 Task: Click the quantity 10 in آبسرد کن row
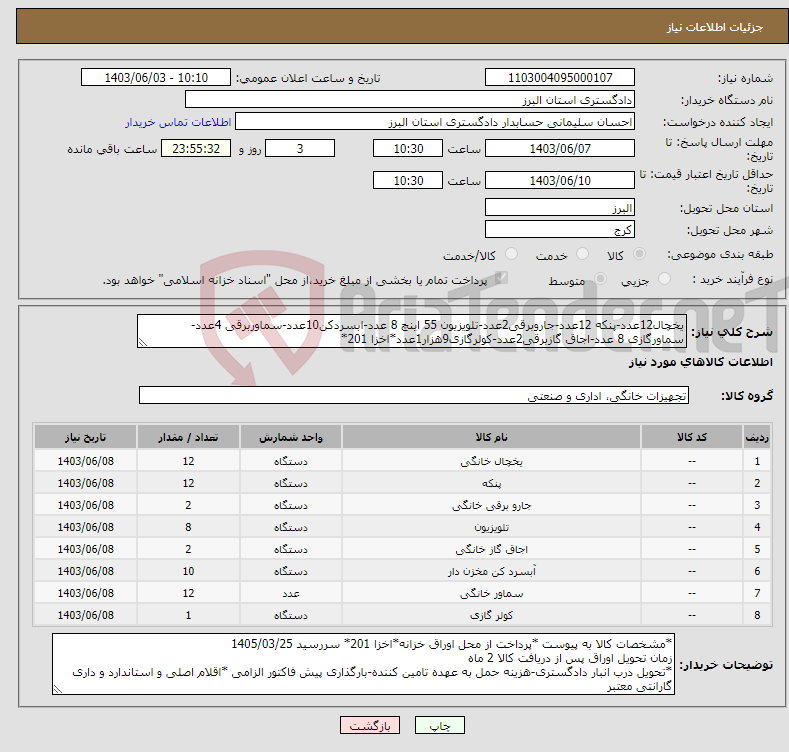coord(188,571)
